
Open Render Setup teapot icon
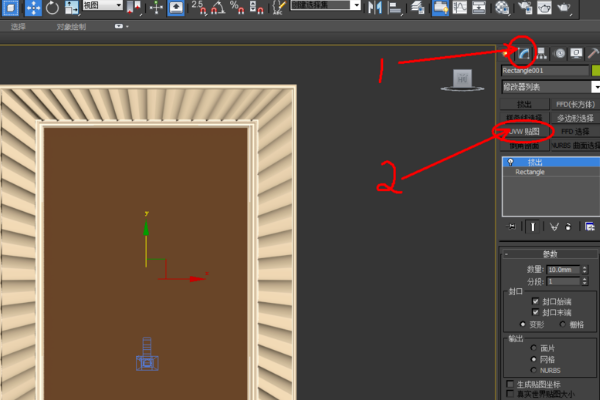pyautogui.click(x=525, y=7)
